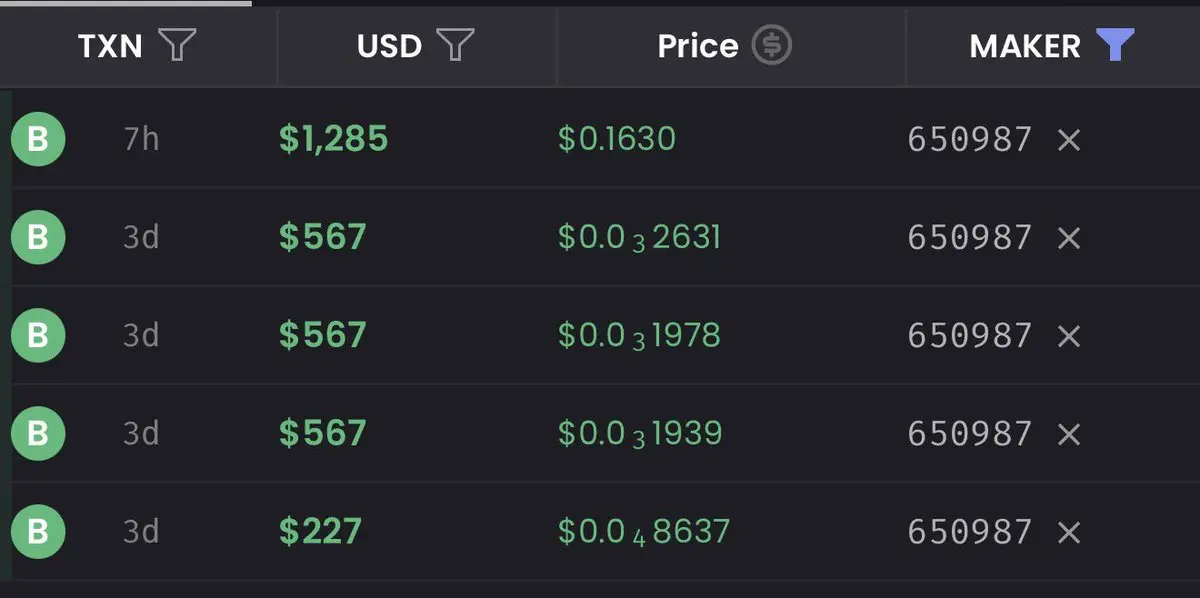Remove maker filter X on $227 row
Screen dimensions: 1200x598
click(x=1069, y=531)
